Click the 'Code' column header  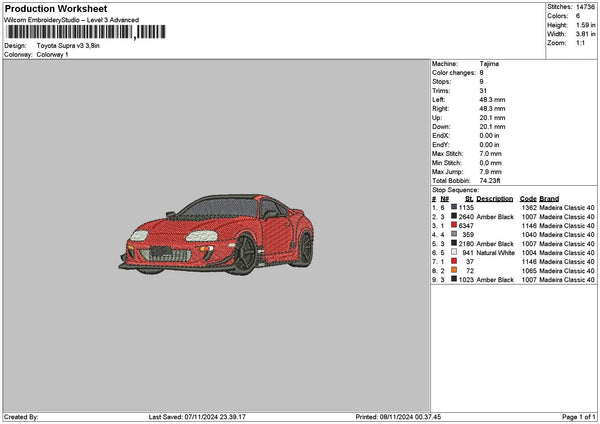pos(528,199)
